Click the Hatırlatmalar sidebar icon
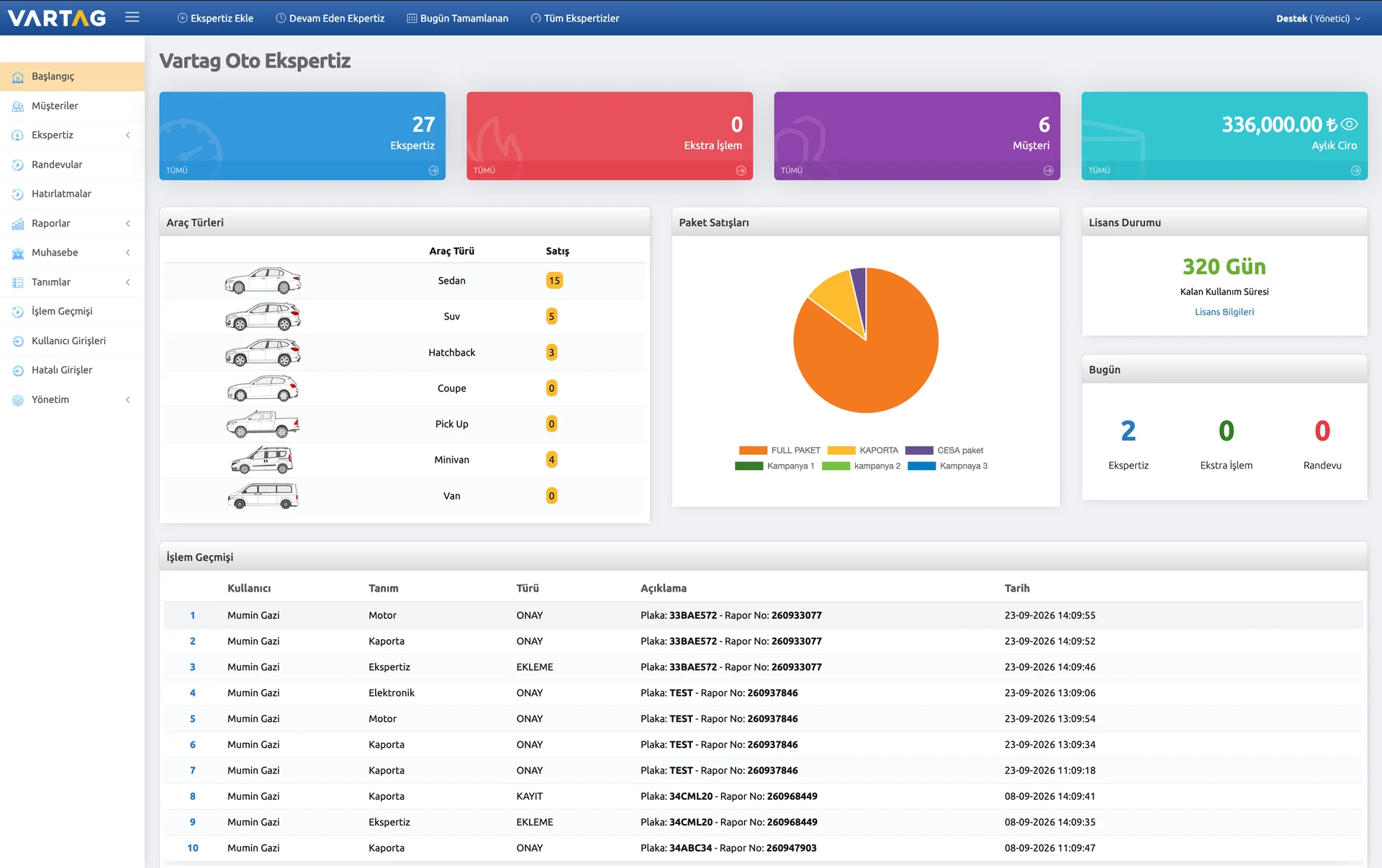 18,194
